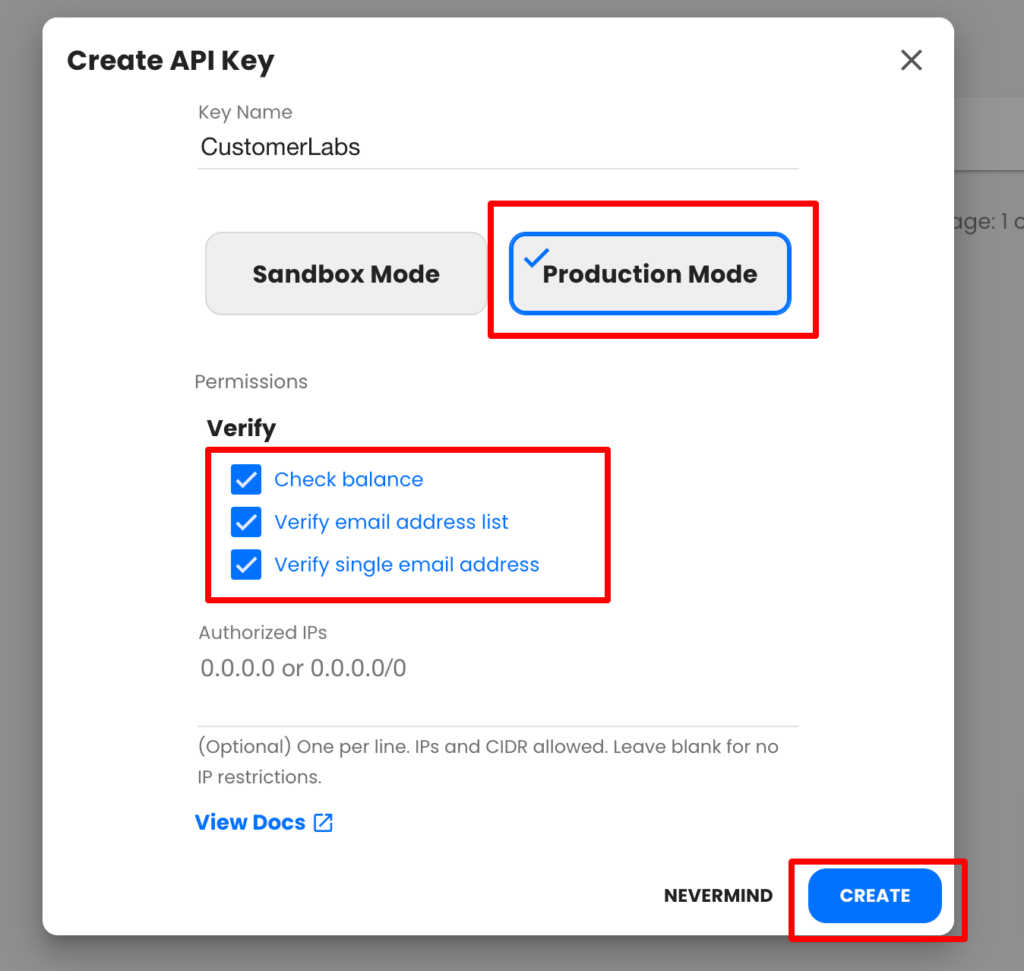Screen dimensions: 1024x971
Task: Open the View Docs link
Action: (250, 823)
